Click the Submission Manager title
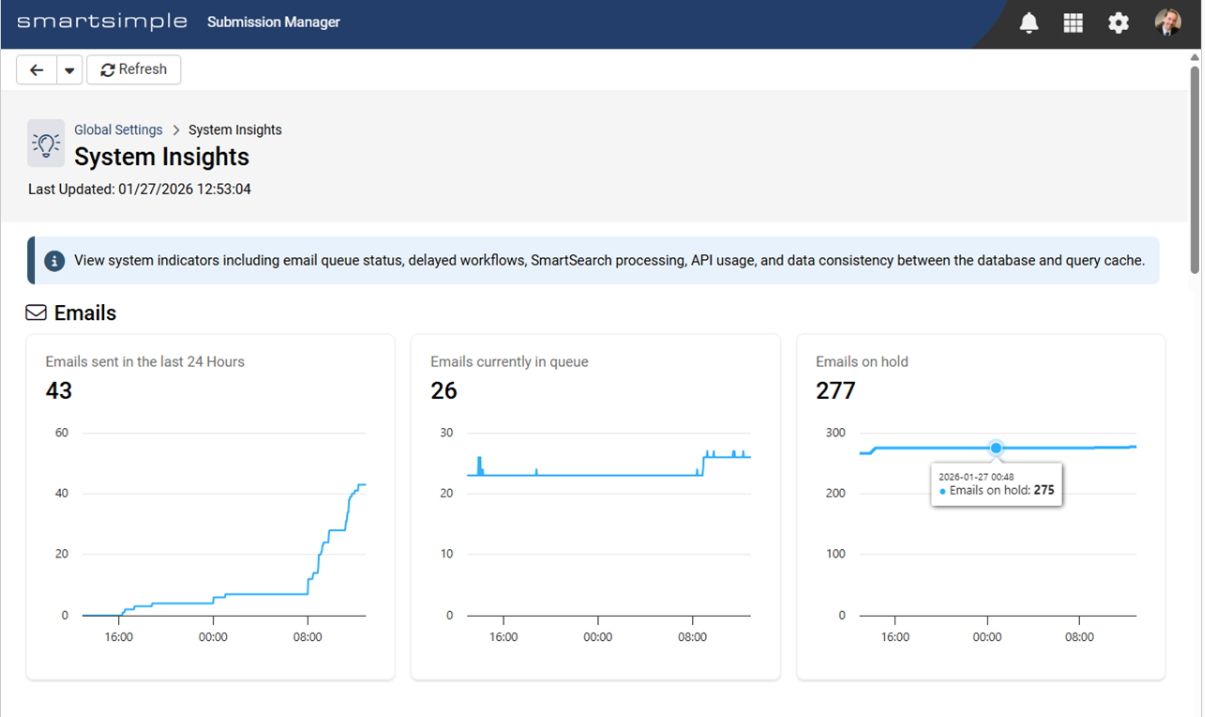This screenshot has width=1205, height=717. [x=274, y=22]
